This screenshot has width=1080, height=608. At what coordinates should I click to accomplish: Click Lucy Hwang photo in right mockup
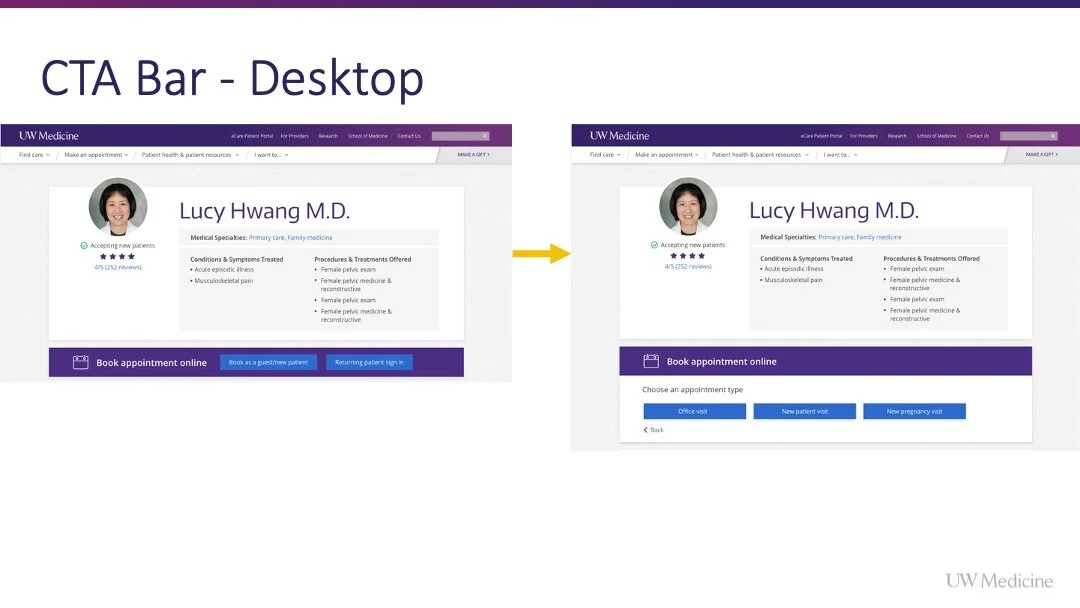tap(688, 206)
